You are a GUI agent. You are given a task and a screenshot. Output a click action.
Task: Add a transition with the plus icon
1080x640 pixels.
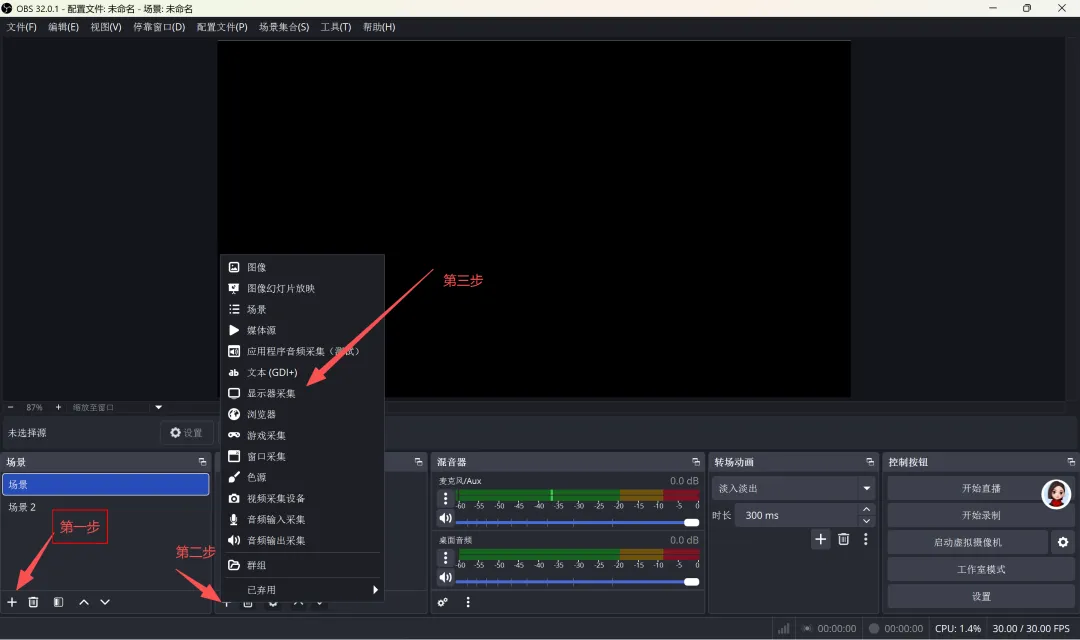[820, 539]
